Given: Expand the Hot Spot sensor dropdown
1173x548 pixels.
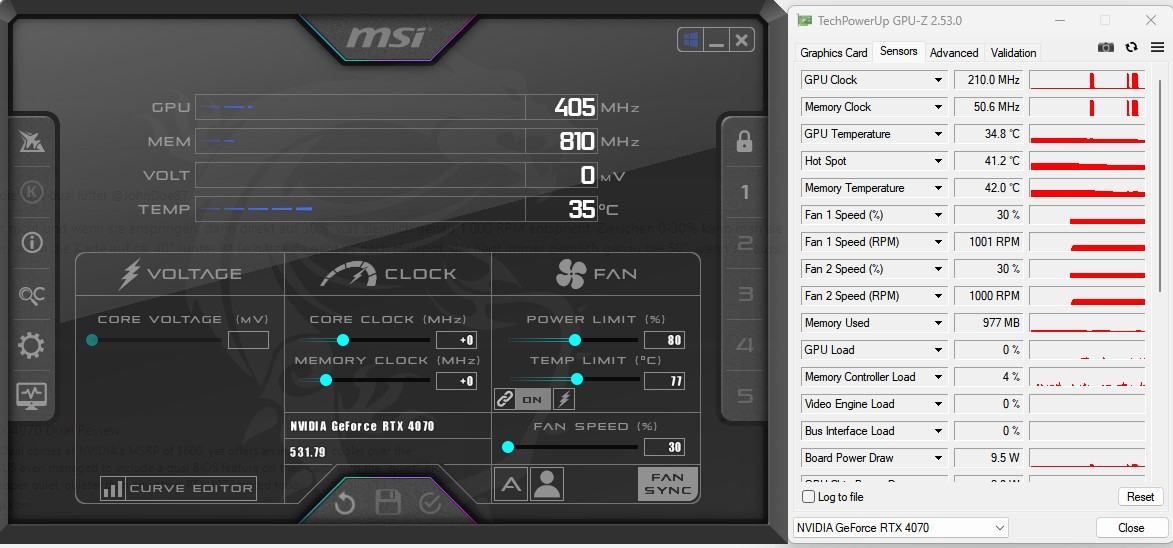Looking at the screenshot, I should [x=938, y=161].
